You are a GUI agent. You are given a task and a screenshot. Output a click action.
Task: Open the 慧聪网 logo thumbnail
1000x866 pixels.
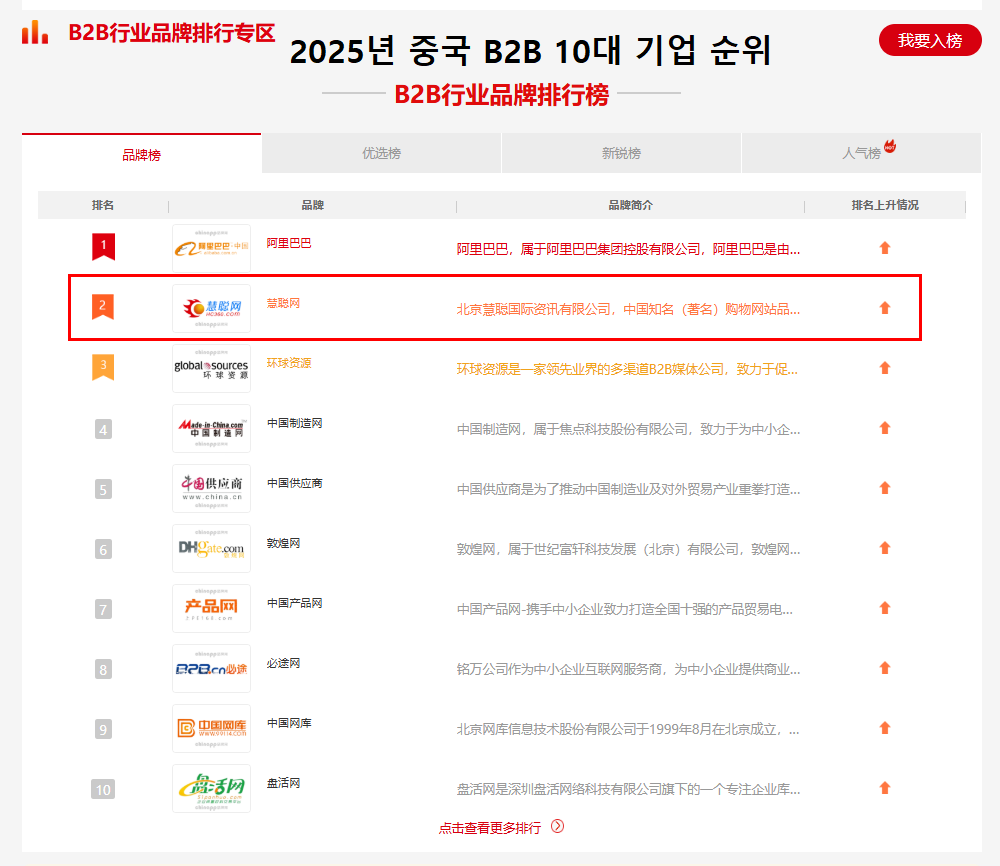[211, 308]
